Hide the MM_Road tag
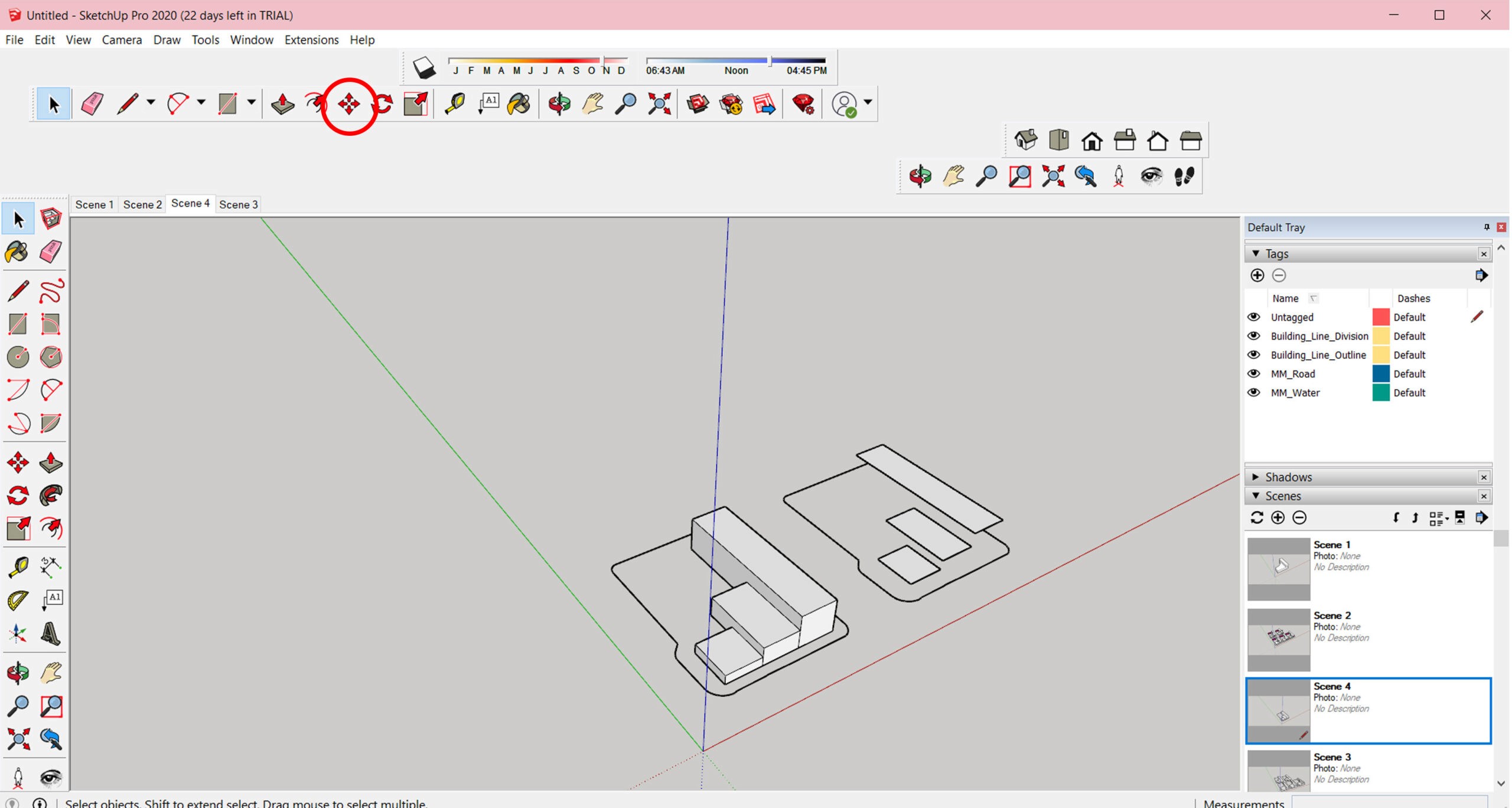Image resolution: width=1512 pixels, height=808 pixels. 1253,374
